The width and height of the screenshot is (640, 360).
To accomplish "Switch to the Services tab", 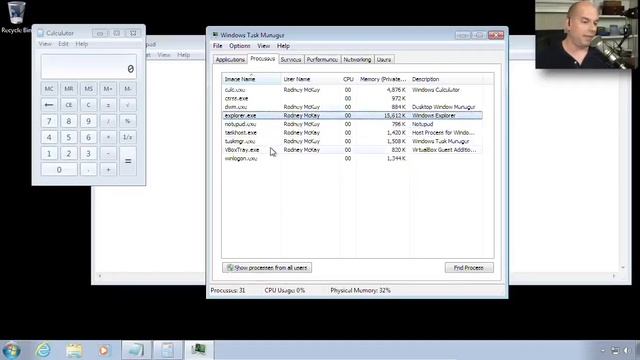I will pos(291,60).
